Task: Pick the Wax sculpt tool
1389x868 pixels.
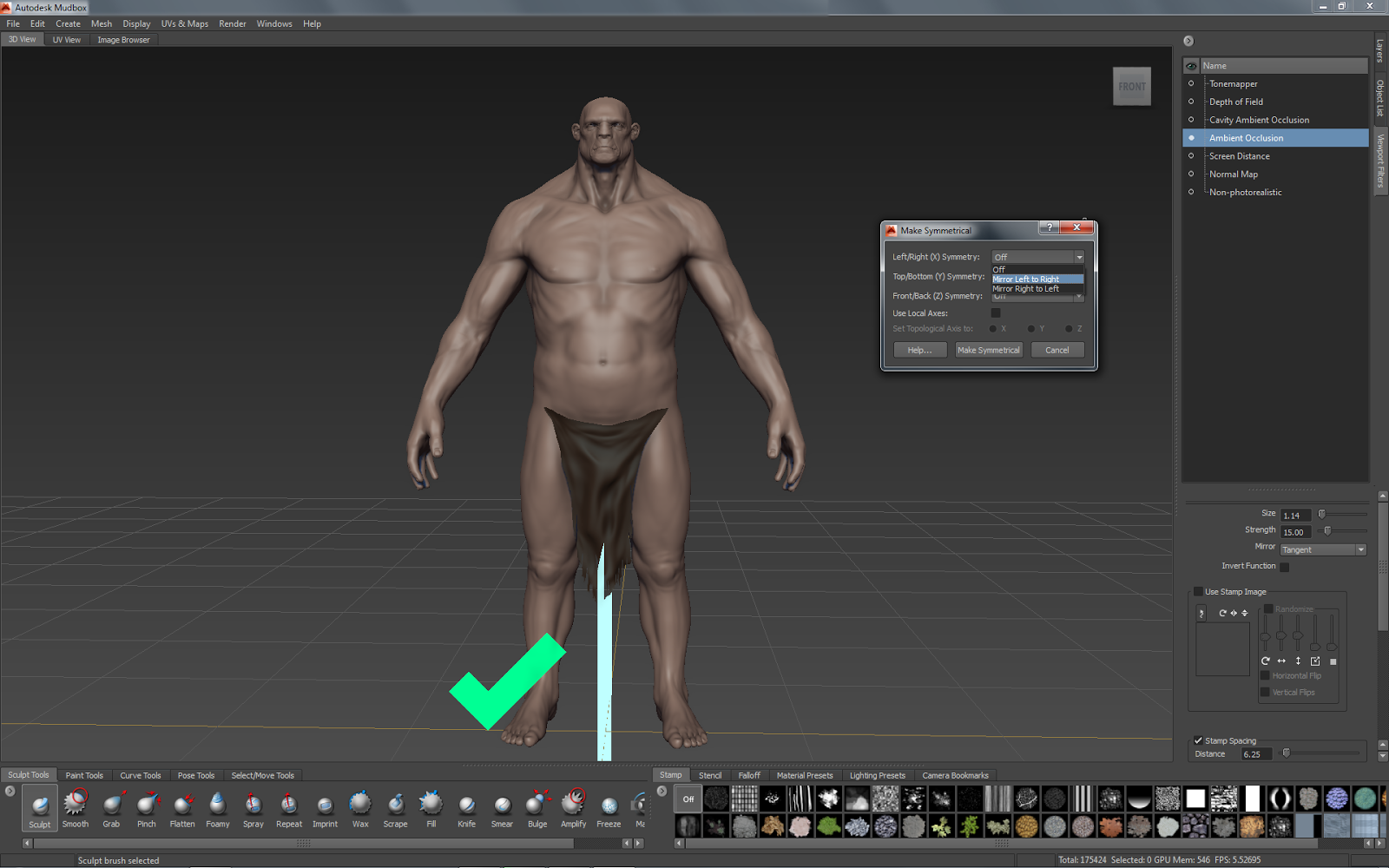Action: 359,807
